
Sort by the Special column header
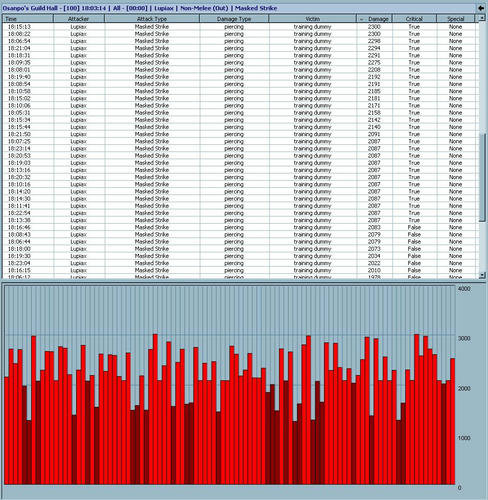(x=455, y=19)
